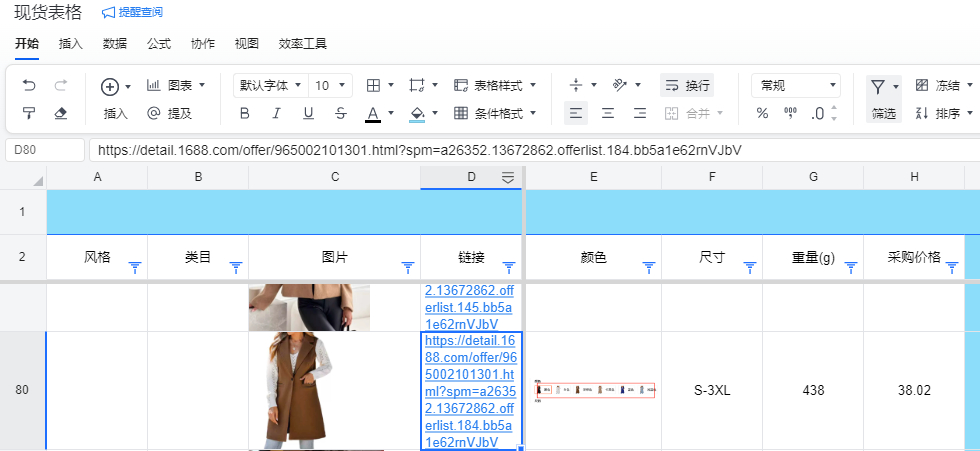Screen dimensions: 980x451
Task: Open the 常规 number format dropdown
Action: (x=796, y=86)
